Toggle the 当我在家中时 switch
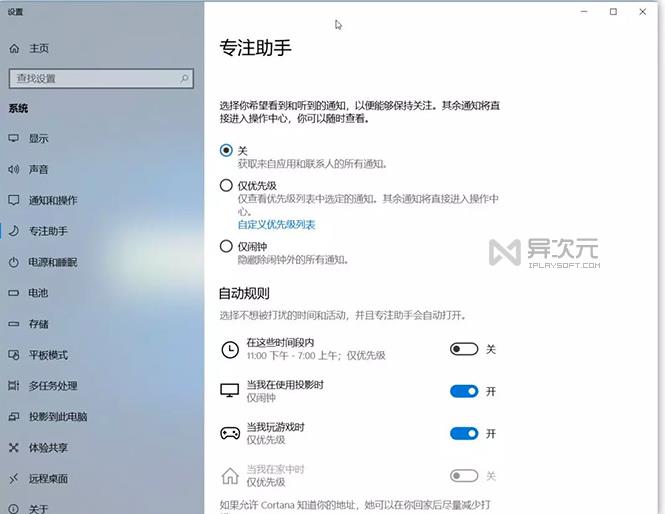665x514 pixels. click(x=464, y=476)
